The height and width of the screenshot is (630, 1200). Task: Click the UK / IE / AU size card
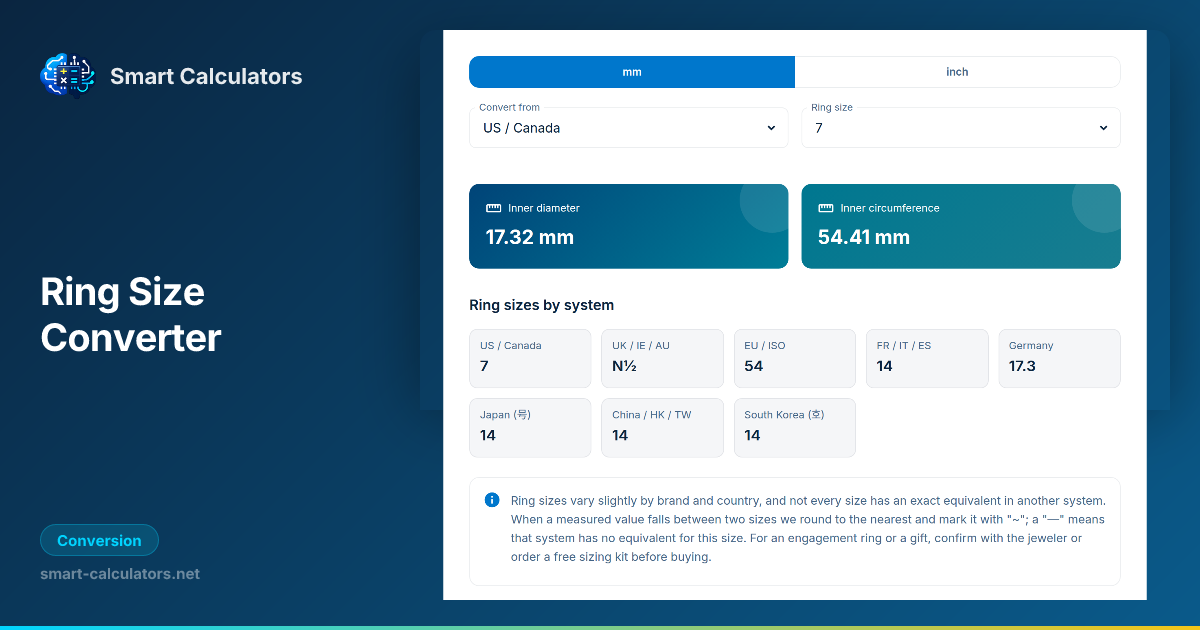pos(663,358)
